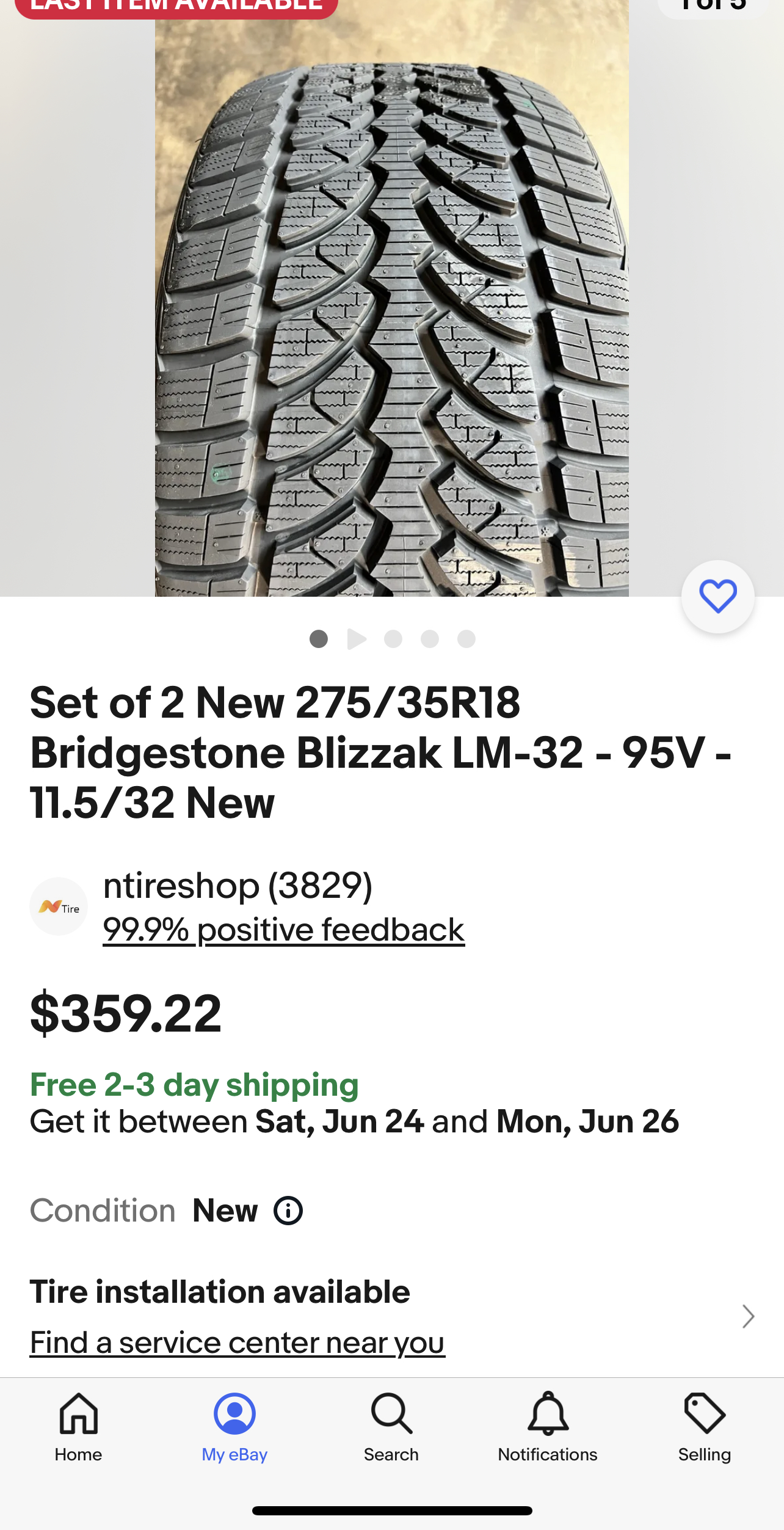Image resolution: width=784 pixels, height=1530 pixels.
Task: Tap the Tire installation available heading
Action: [220, 1292]
